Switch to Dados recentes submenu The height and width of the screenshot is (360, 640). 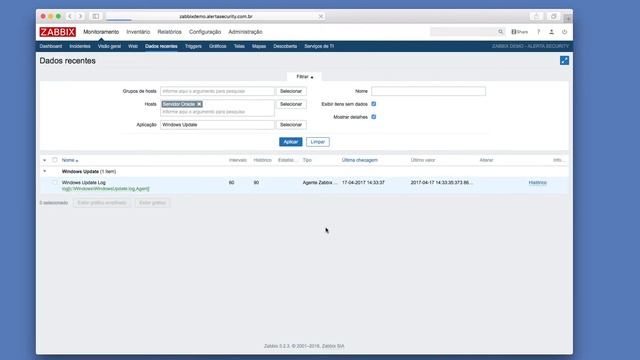[x=161, y=46]
